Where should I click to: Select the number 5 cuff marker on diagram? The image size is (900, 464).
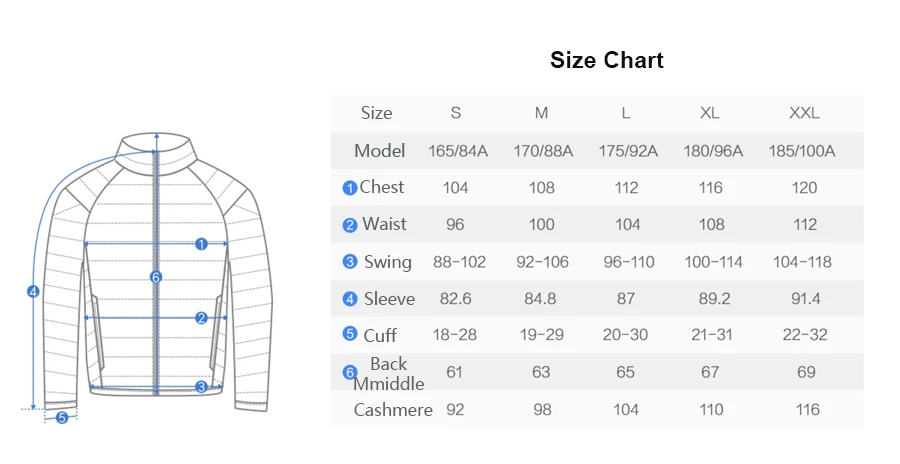(61, 418)
